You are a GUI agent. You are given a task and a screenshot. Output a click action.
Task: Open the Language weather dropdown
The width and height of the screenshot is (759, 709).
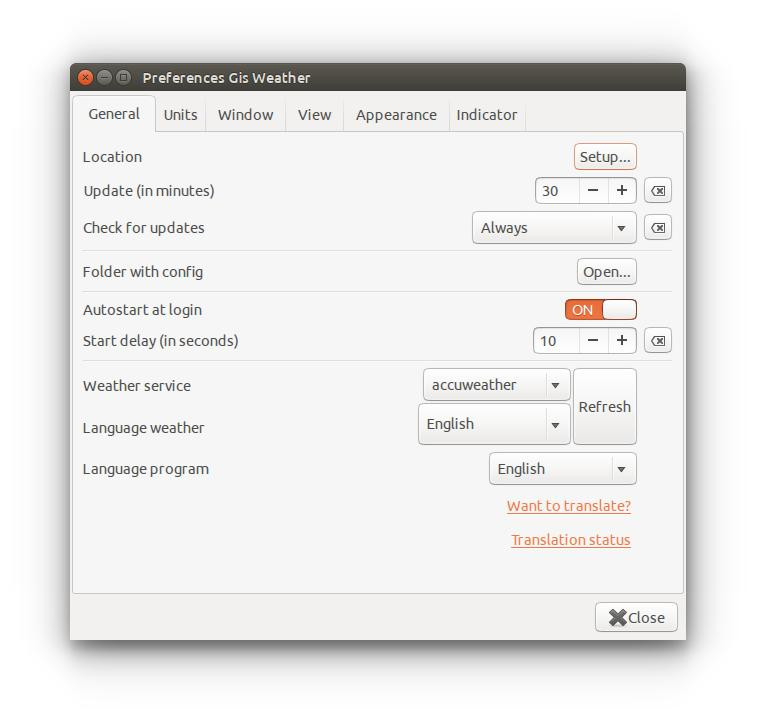494,424
